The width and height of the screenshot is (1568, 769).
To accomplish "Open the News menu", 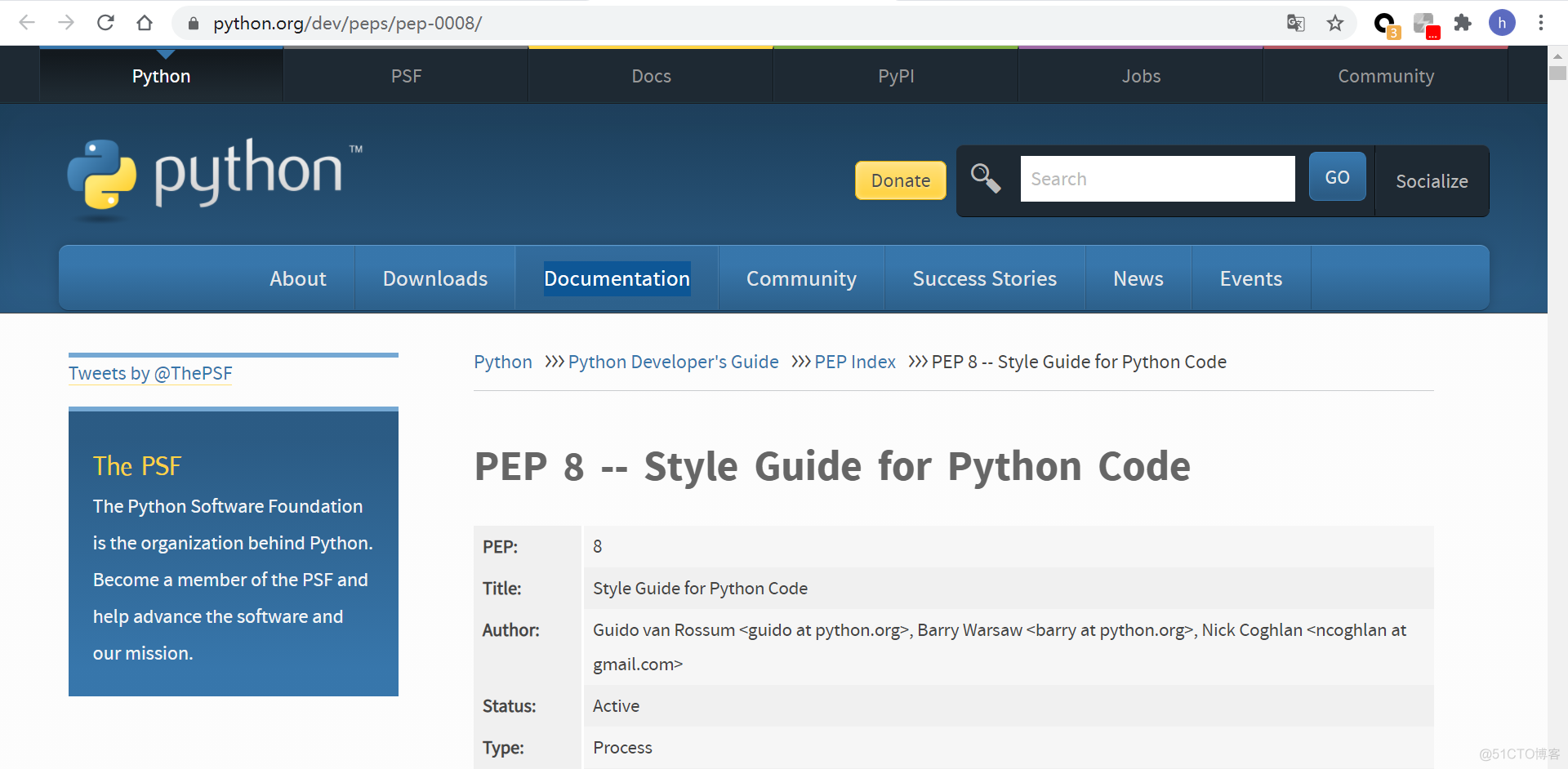I will tap(1138, 278).
